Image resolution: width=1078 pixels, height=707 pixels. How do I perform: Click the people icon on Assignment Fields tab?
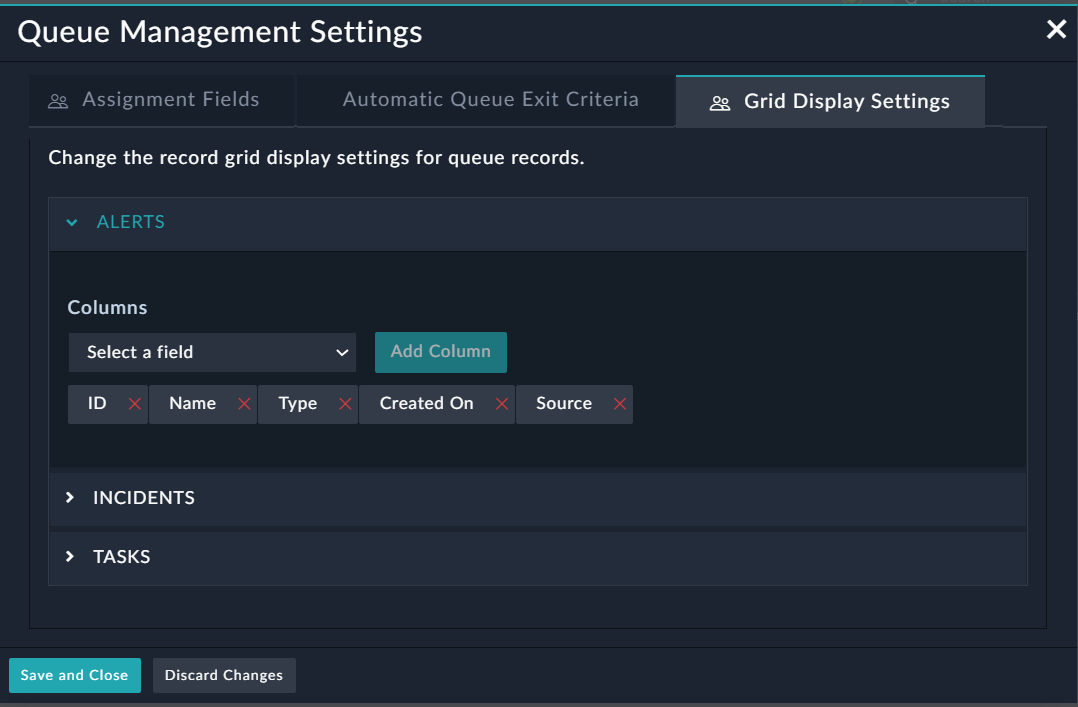click(58, 100)
